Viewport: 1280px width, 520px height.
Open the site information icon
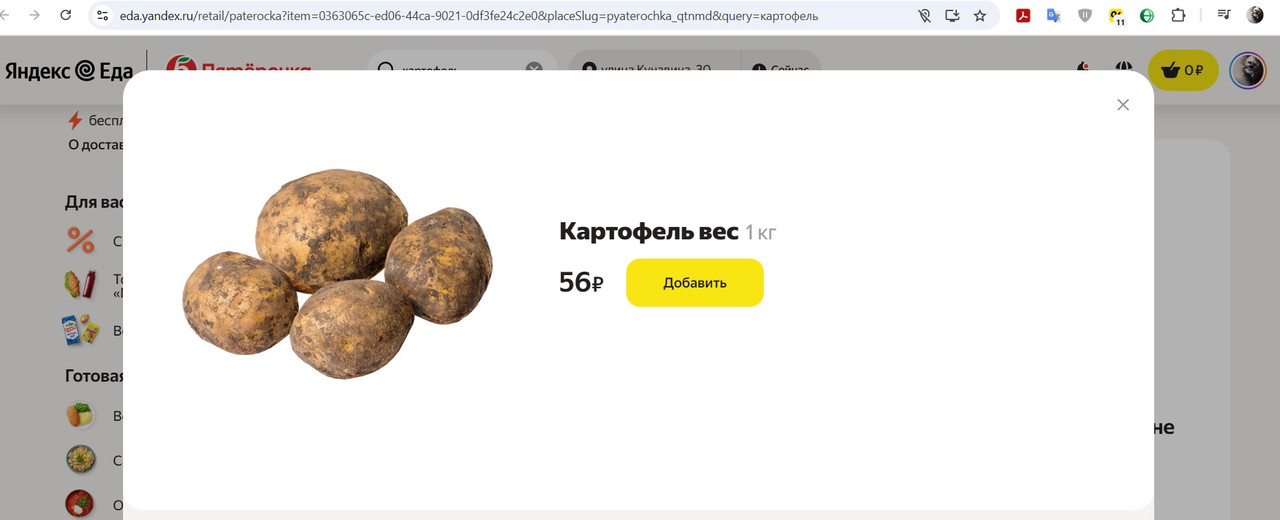point(102,16)
